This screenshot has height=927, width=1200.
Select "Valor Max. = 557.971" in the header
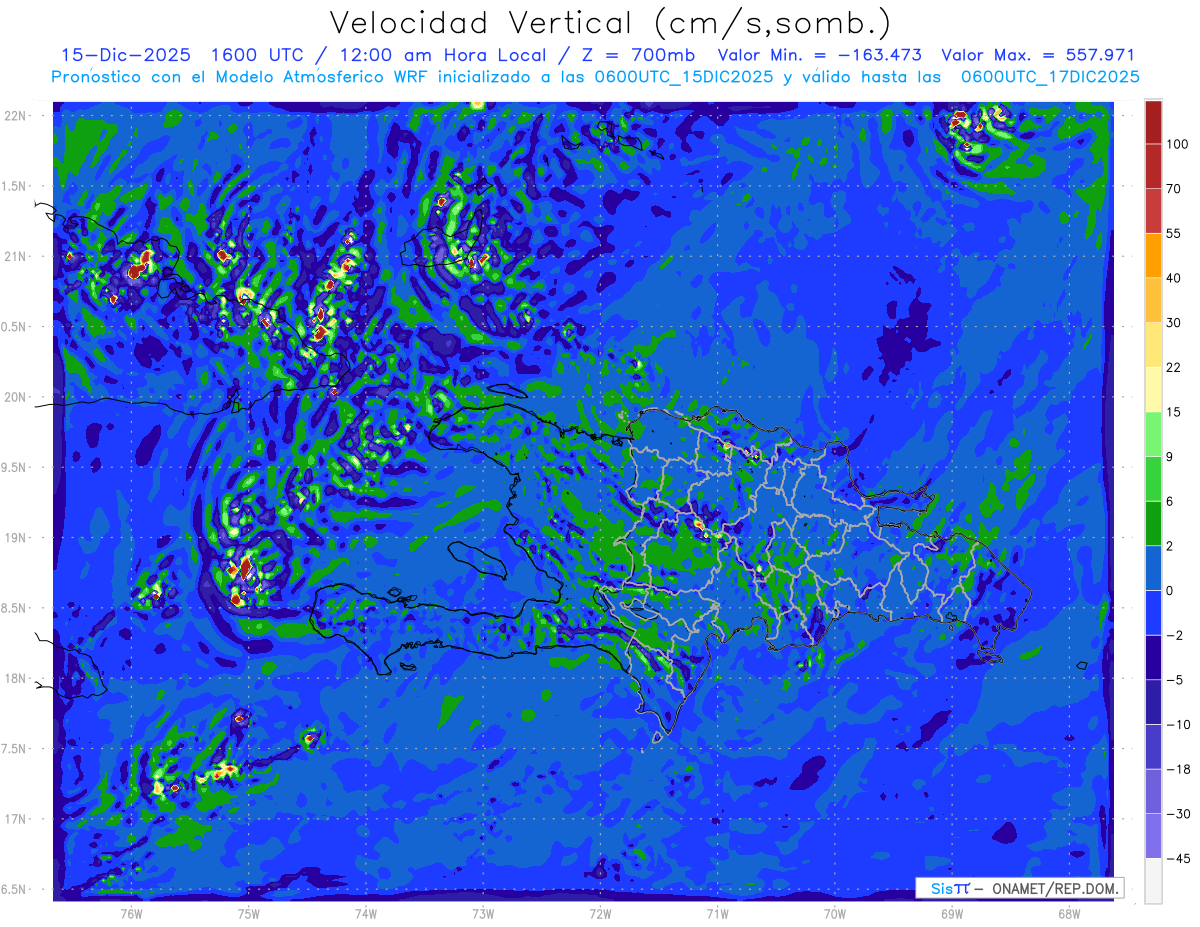click(1038, 55)
